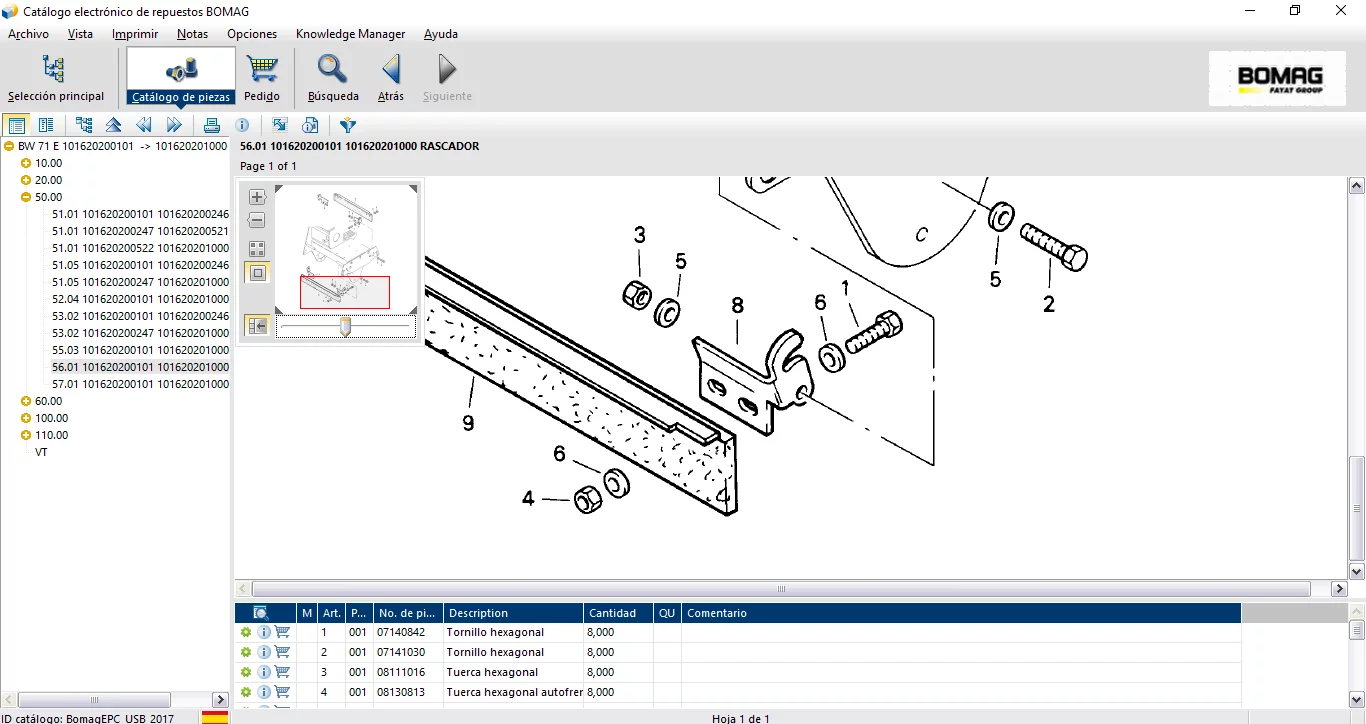Click the Atrás back button
This screenshot has height=724, width=1366.
[x=391, y=77]
